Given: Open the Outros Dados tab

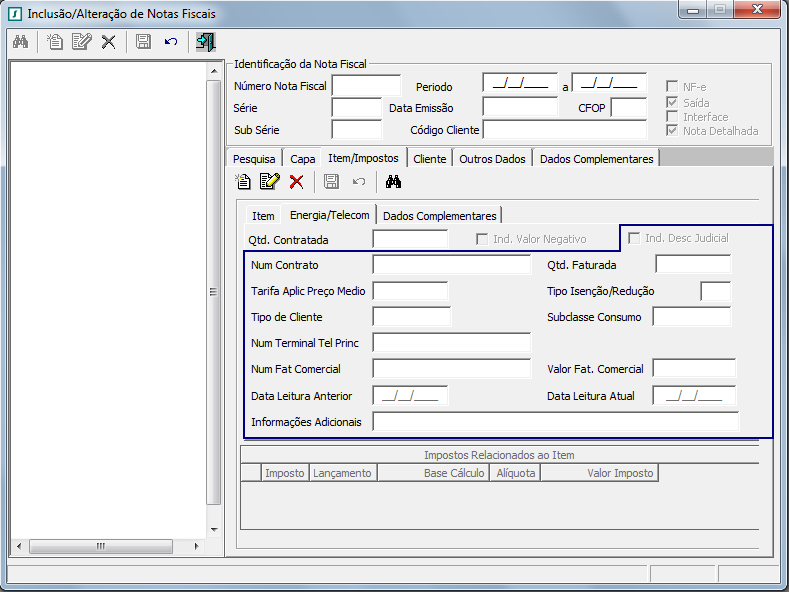Looking at the screenshot, I should 492,159.
